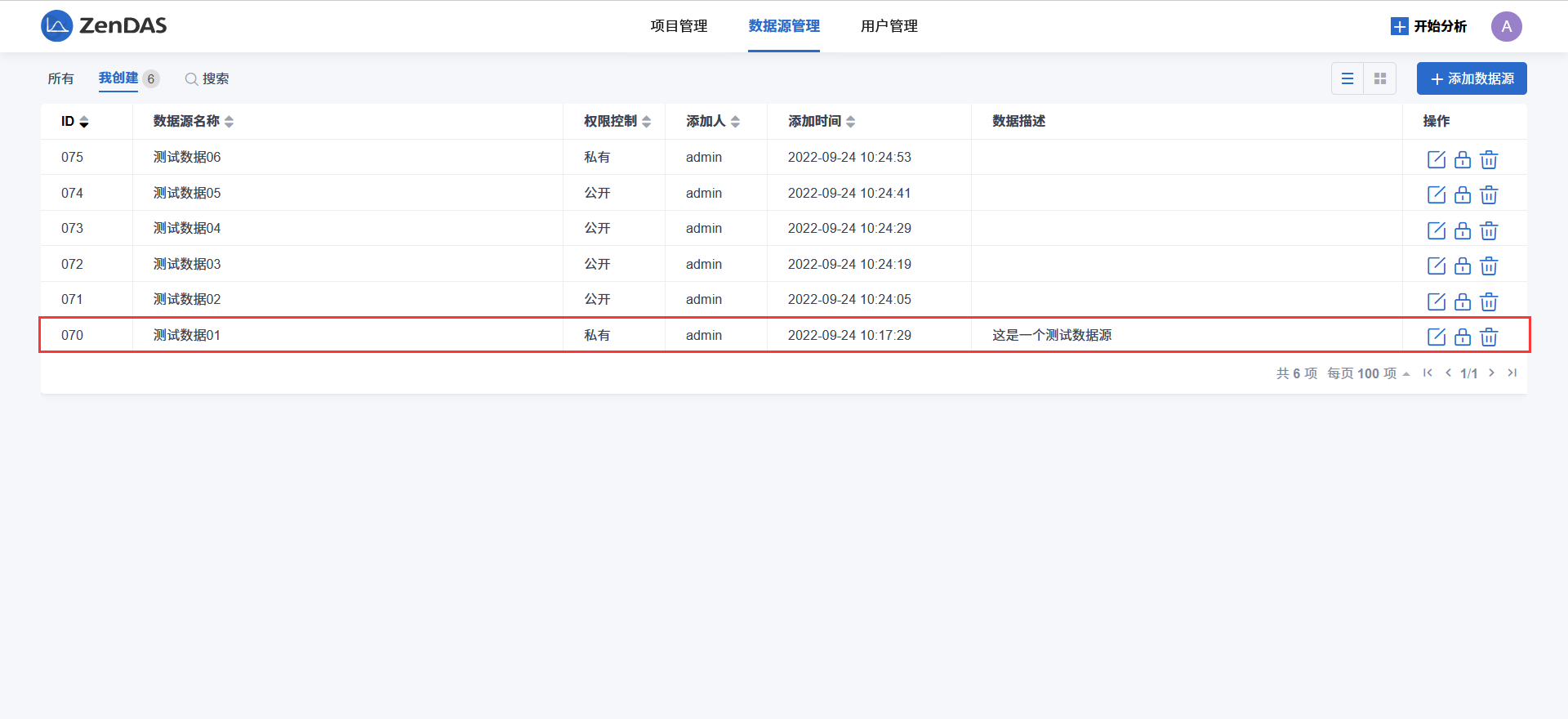Image resolution: width=1568 pixels, height=719 pixels.
Task: Expand the 每页 100 项 page size dropdown
Action: [1368, 373]
